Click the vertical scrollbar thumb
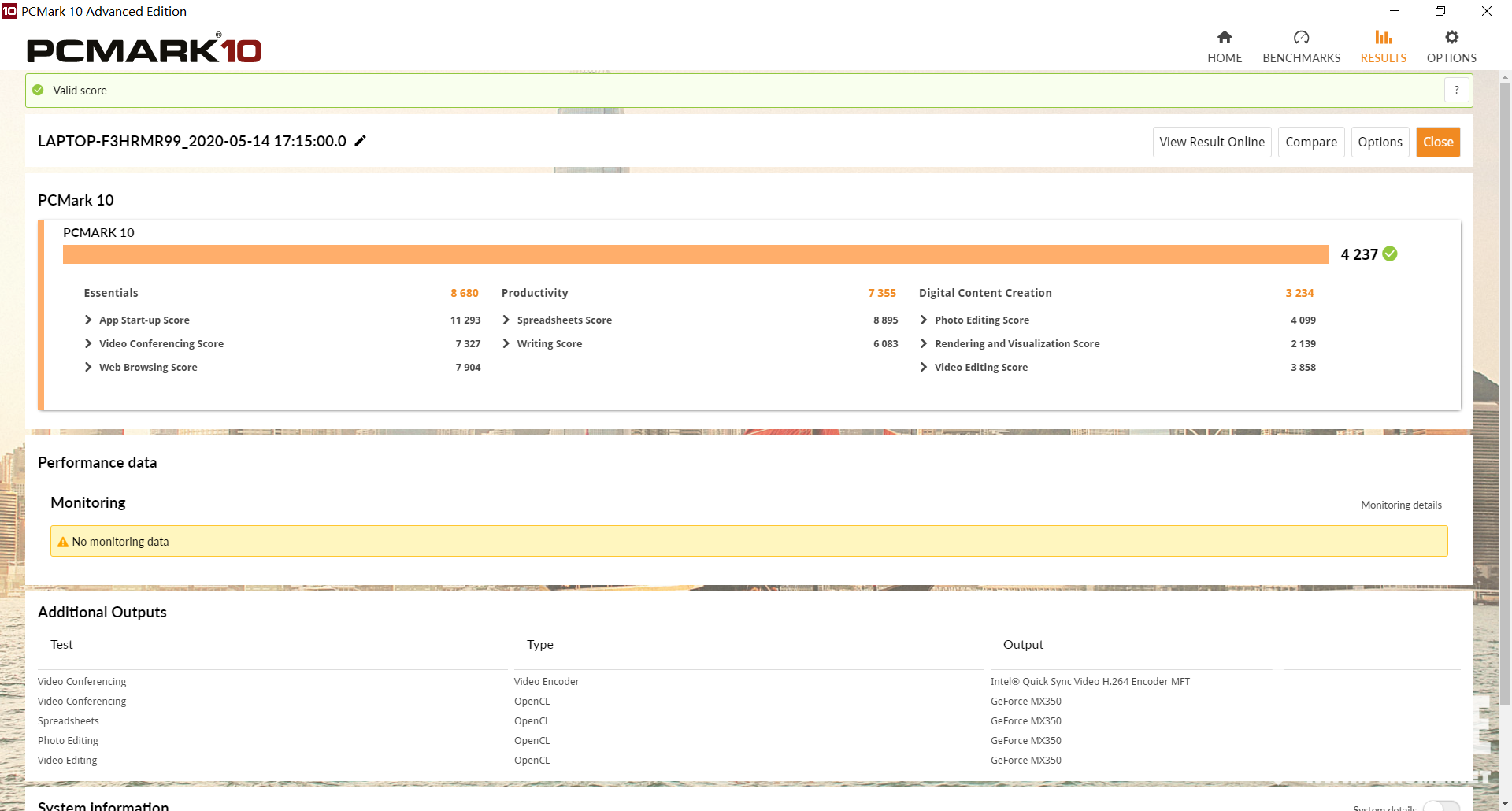Screen dimensions: 1512x811 tap(1505, 394)
